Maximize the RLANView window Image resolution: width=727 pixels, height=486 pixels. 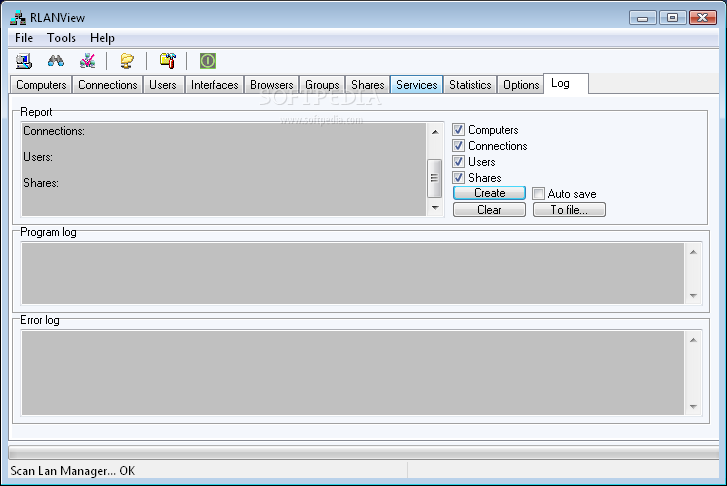(x=672, y=18)
